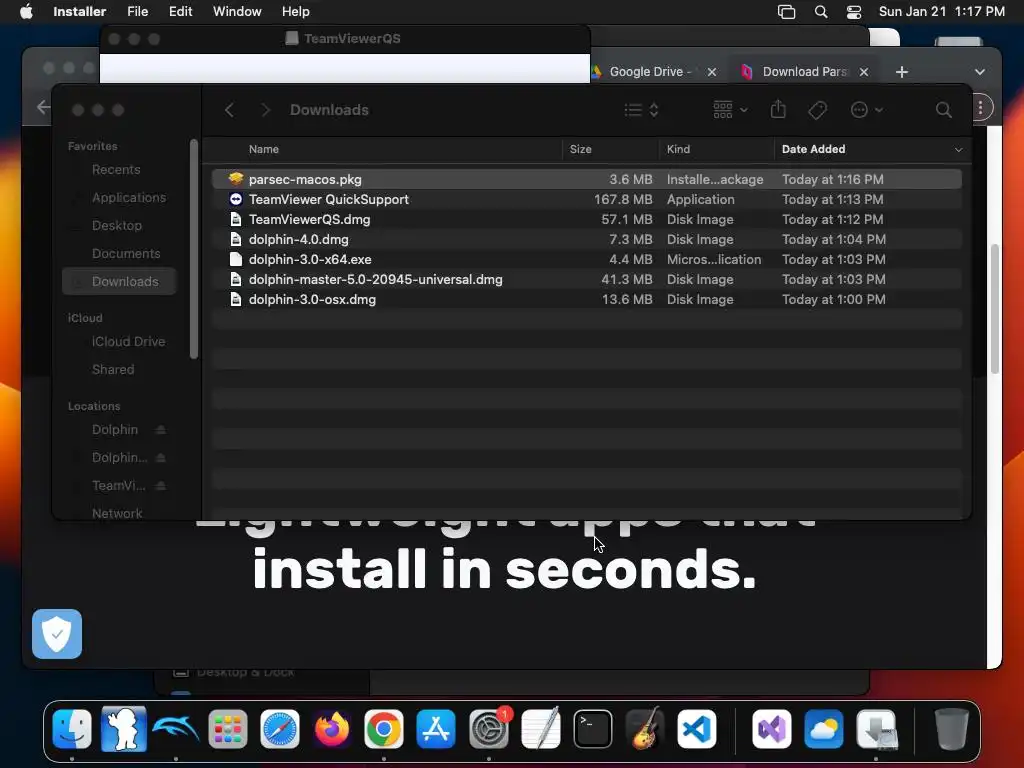Select the TeamViewerQS.dmg file
This screenshot has height=768, width=1024.
(586, 219)
